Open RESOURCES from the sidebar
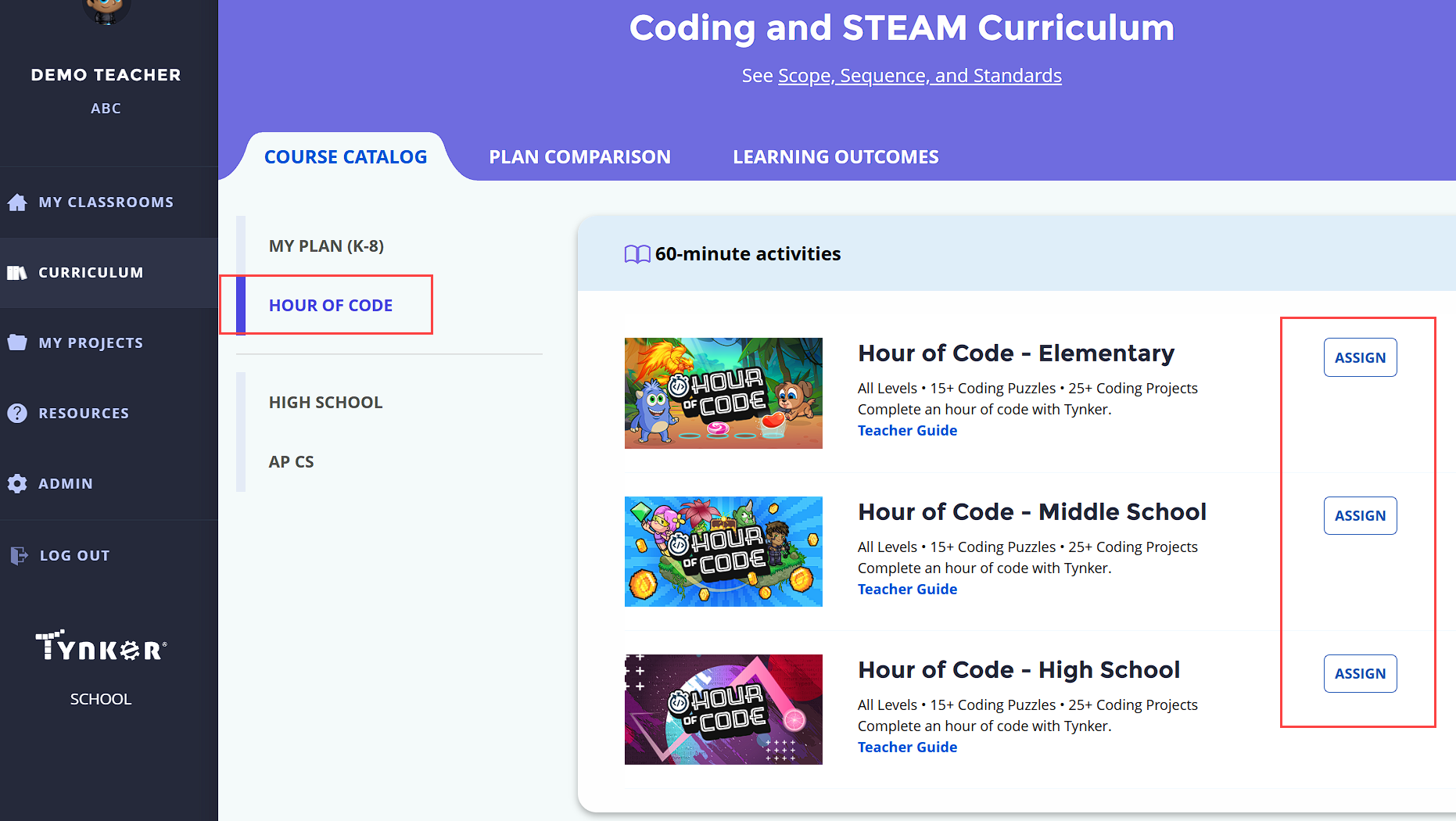 109,413
